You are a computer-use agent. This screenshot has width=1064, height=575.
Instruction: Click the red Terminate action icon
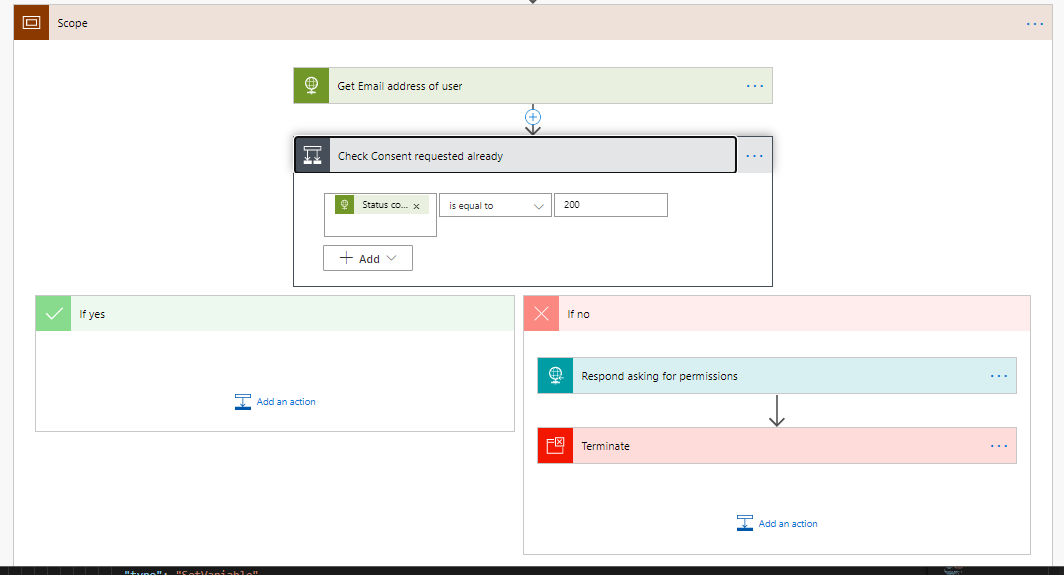coord(555,446)
